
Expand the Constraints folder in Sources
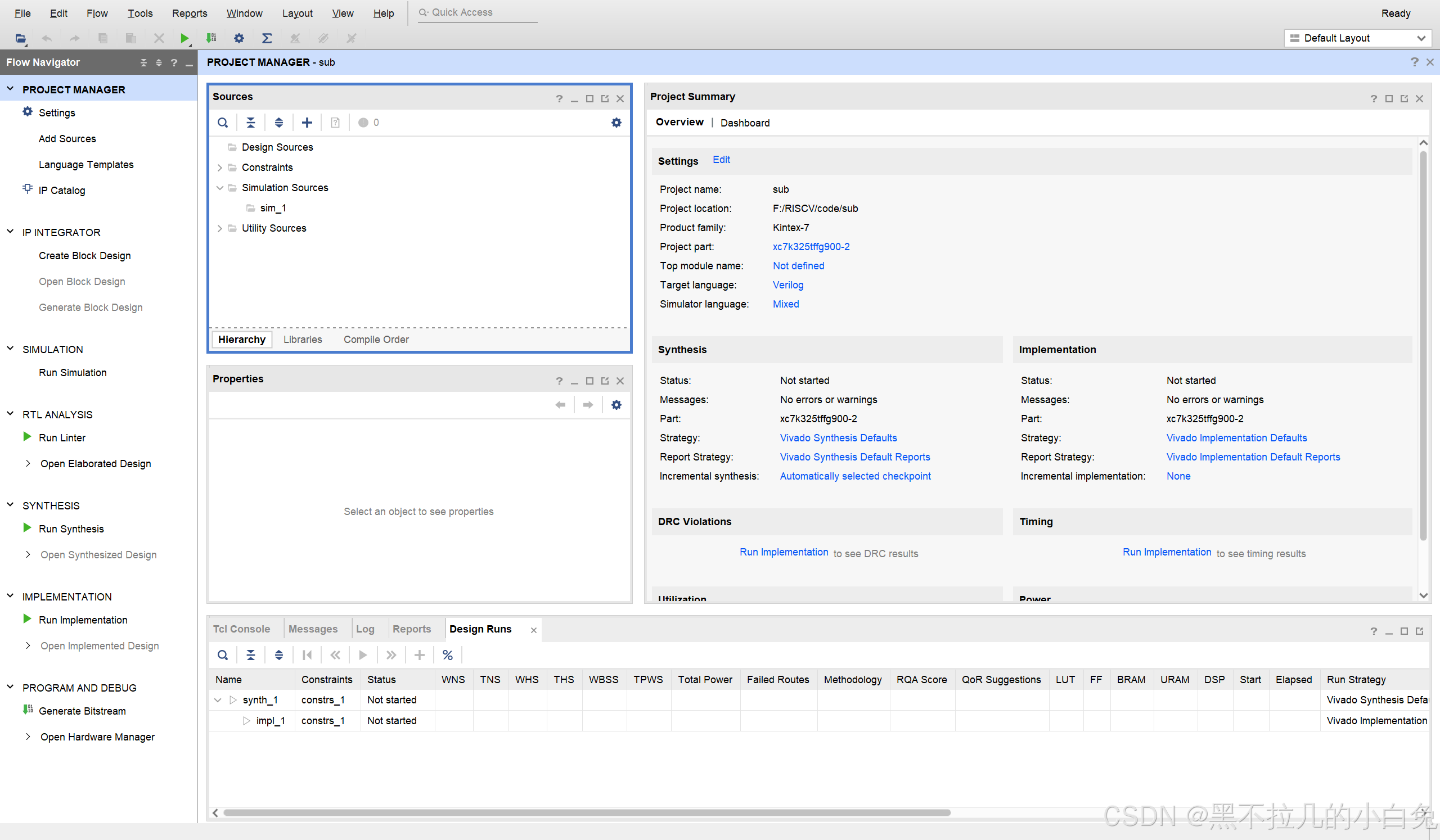[x=219, y=168]
